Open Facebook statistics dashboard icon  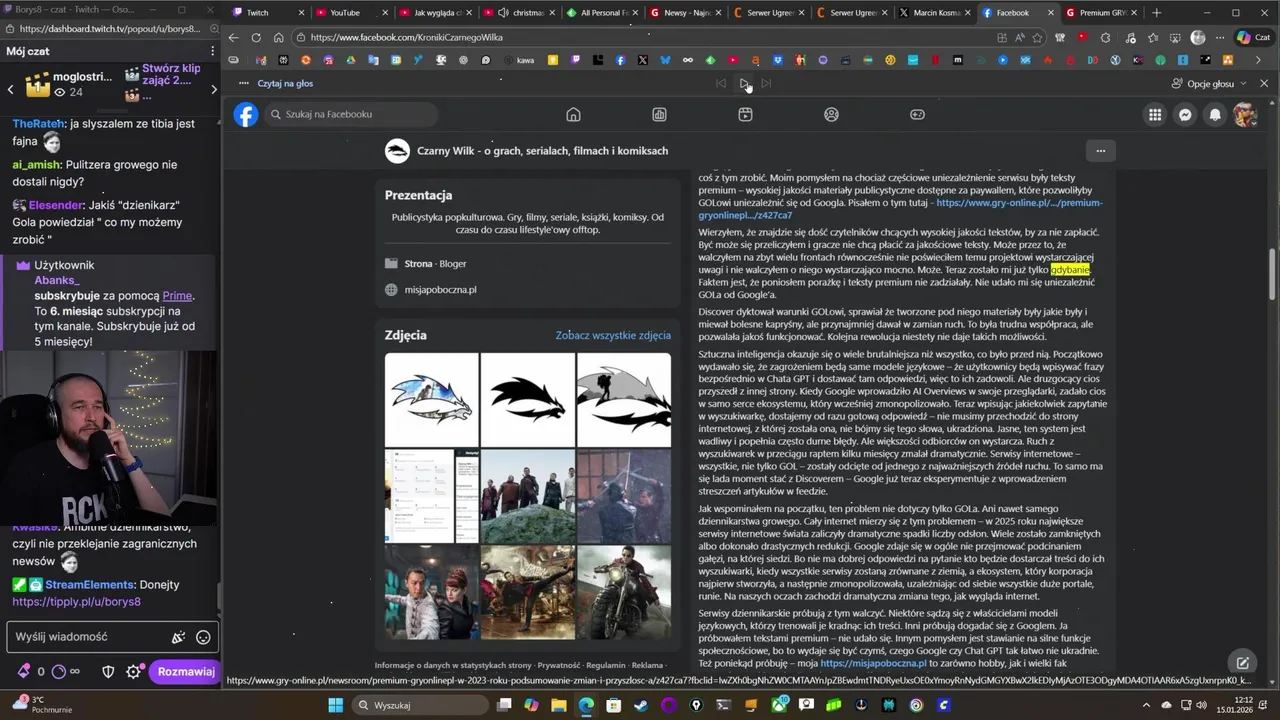(x=659, y=114)
